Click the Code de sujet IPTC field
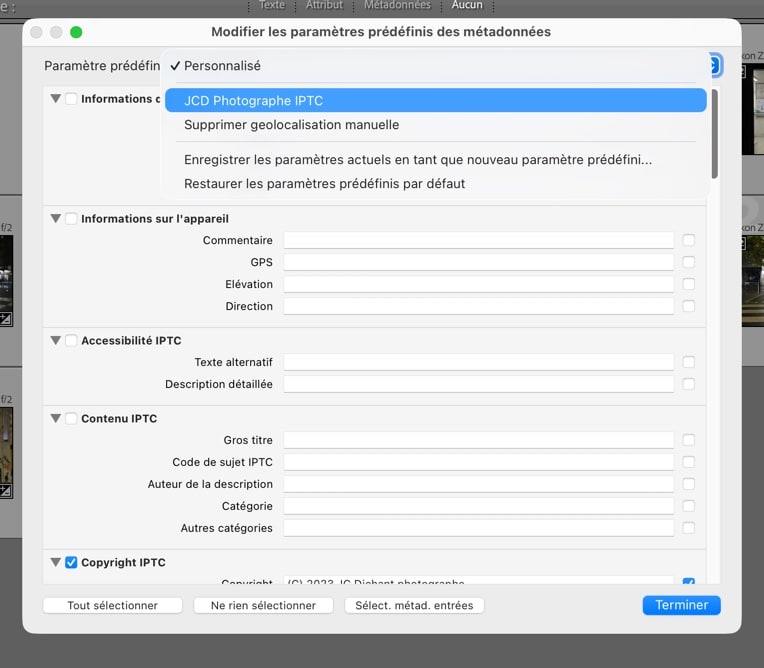Viewport: 764px width, 668px height. tap(478, 462)
